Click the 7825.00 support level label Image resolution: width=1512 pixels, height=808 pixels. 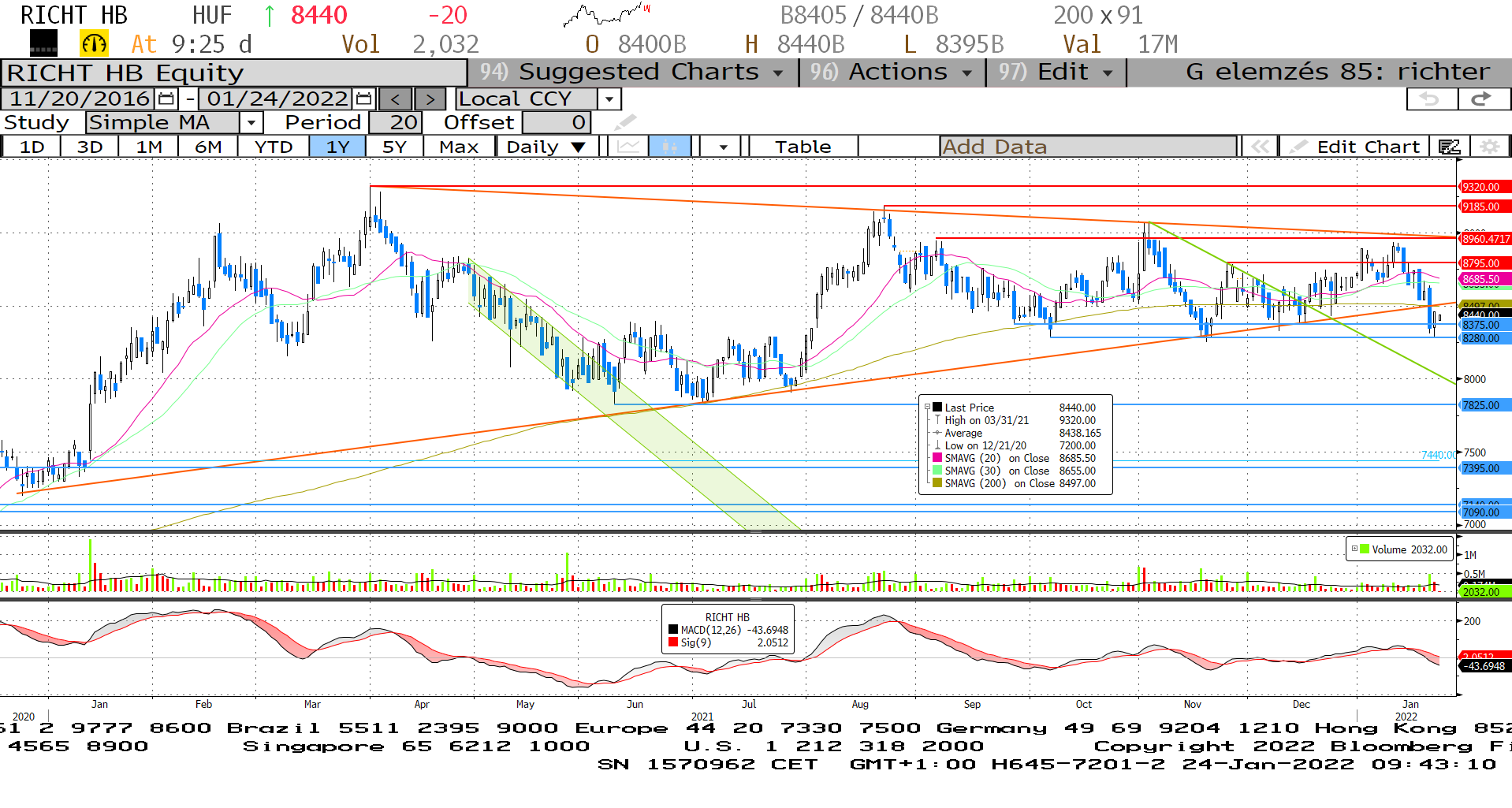[x=1486, y=405]
